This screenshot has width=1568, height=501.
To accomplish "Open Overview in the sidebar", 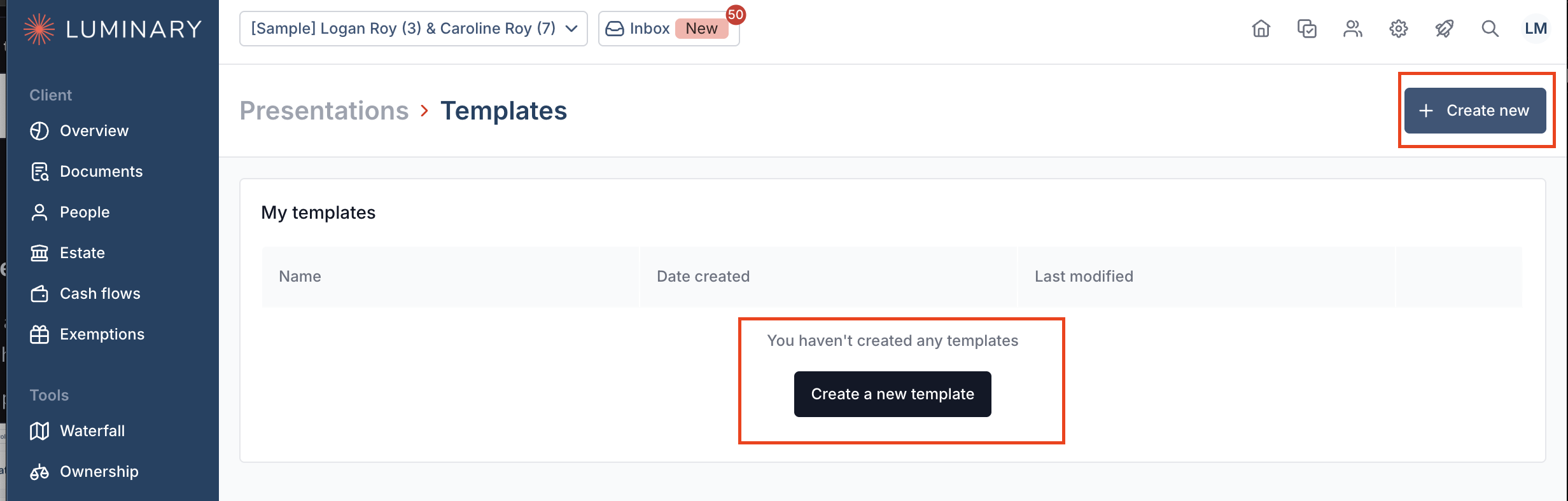I will click(x=94, y=131).
